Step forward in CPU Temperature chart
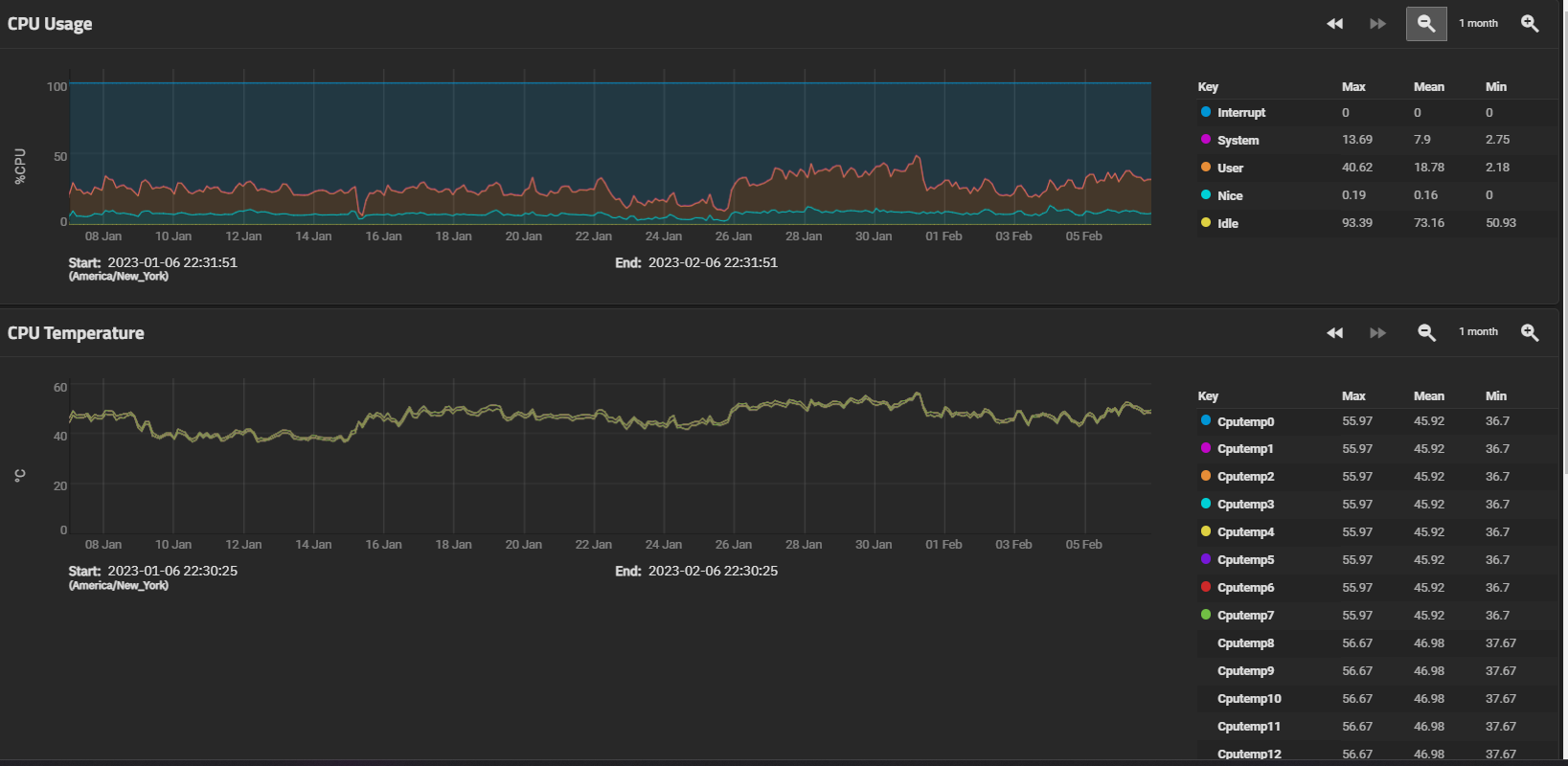Image resolution: width=1568 pixels, height=766 pixels. [x=1377, y=332]
